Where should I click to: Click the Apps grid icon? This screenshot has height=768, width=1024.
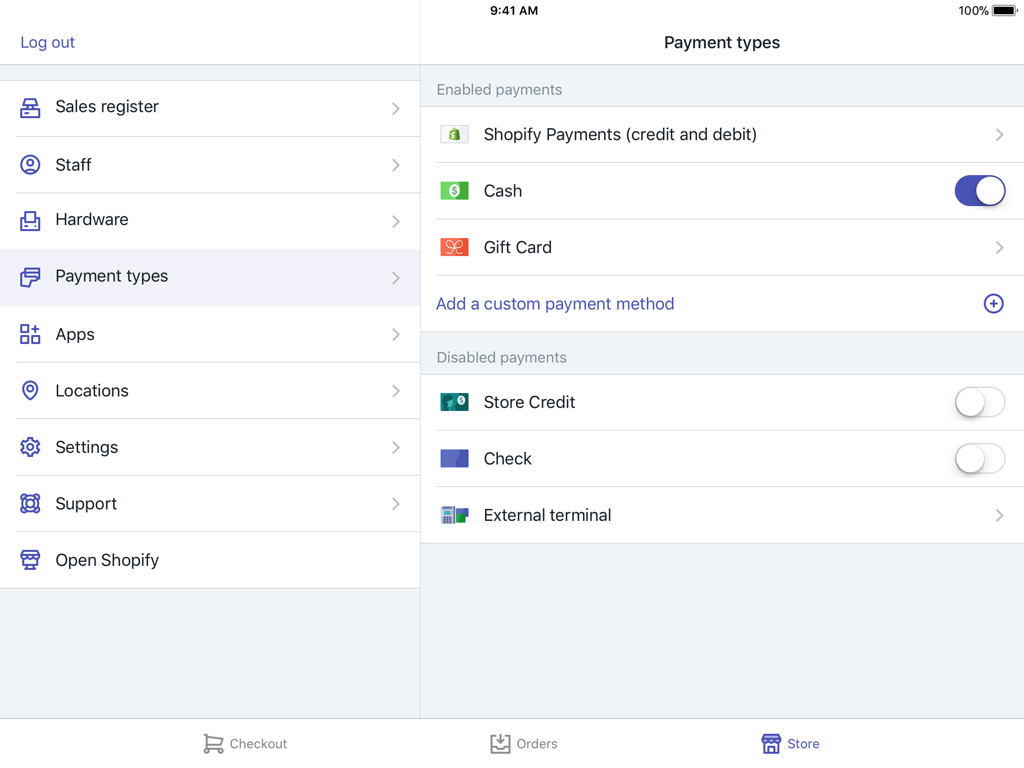pos(30,334)
